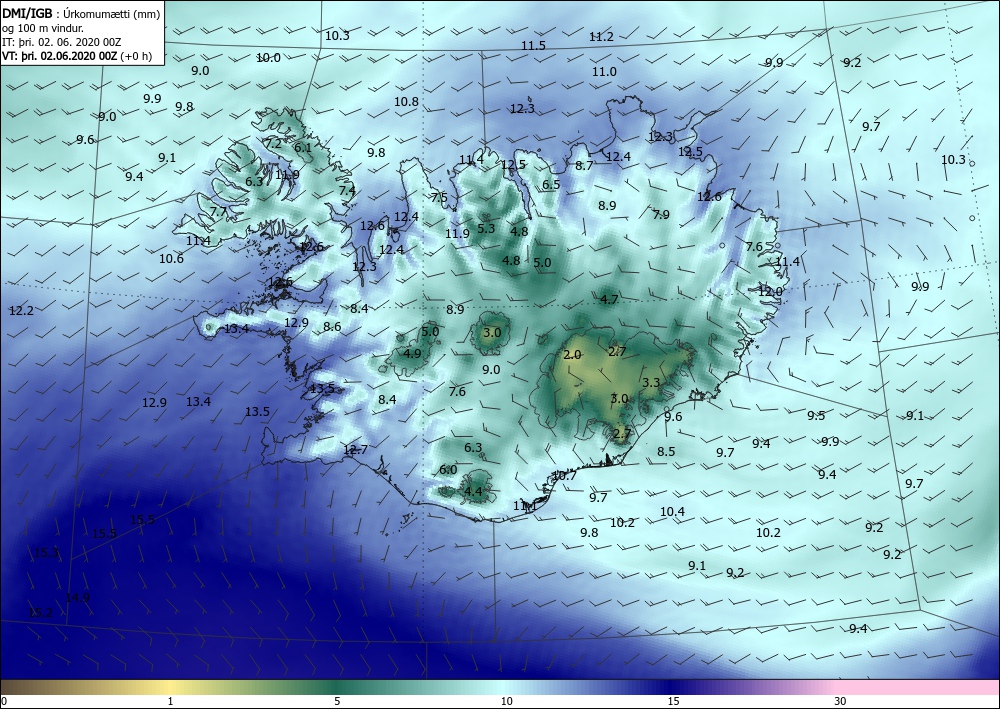Click the colour scale label '1'
The image size is (1000, 709).
click(x=170, y=702)
